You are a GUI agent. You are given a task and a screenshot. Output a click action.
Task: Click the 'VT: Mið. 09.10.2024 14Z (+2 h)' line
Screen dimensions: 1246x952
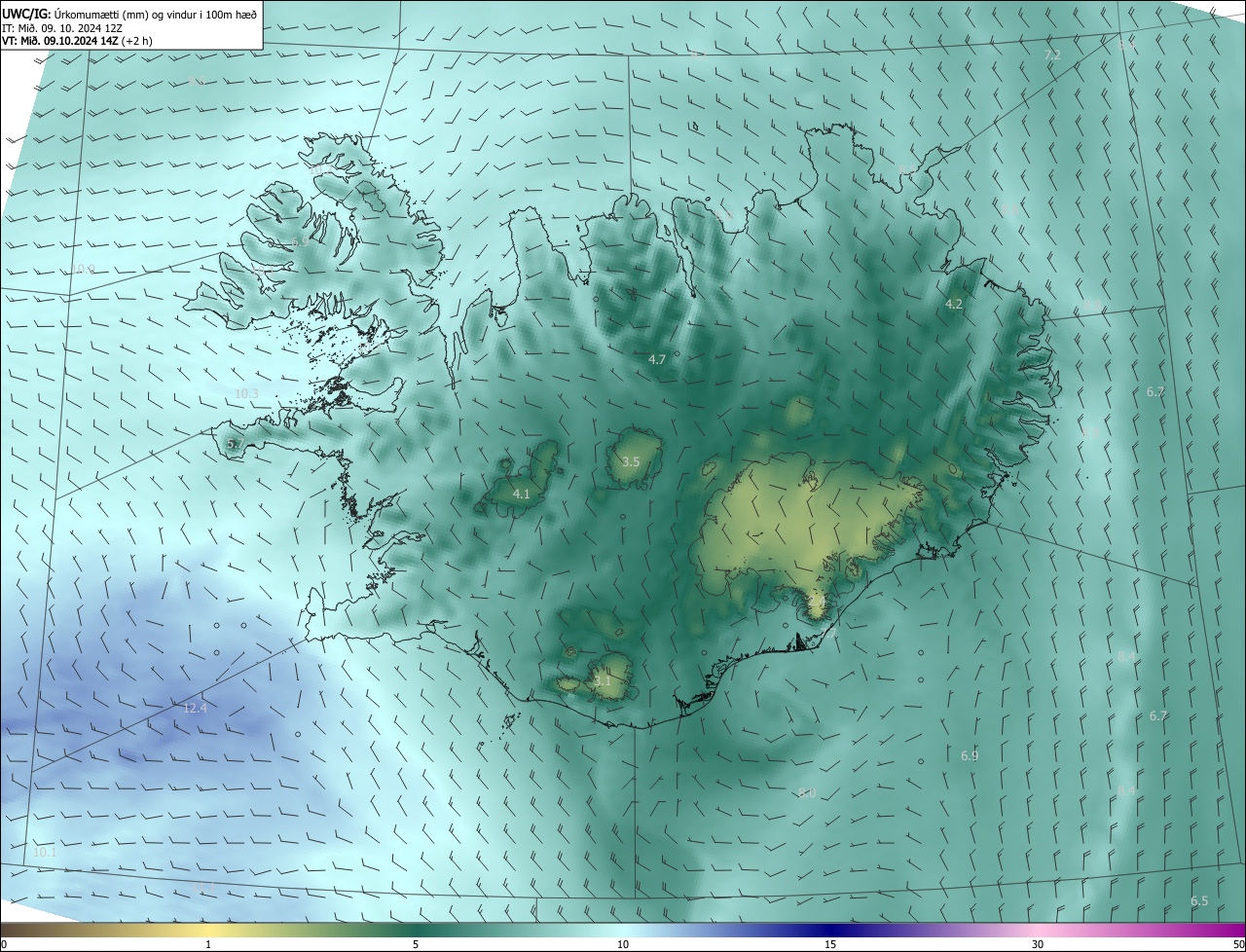click(x=77, y=41)
